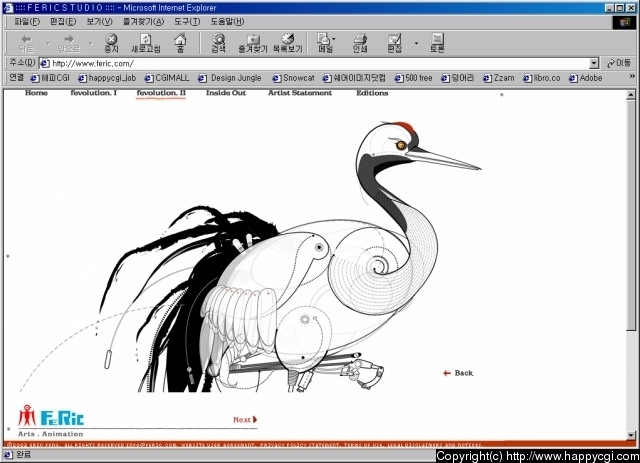Open the Back button history dropdown arrow

point(48,43)
